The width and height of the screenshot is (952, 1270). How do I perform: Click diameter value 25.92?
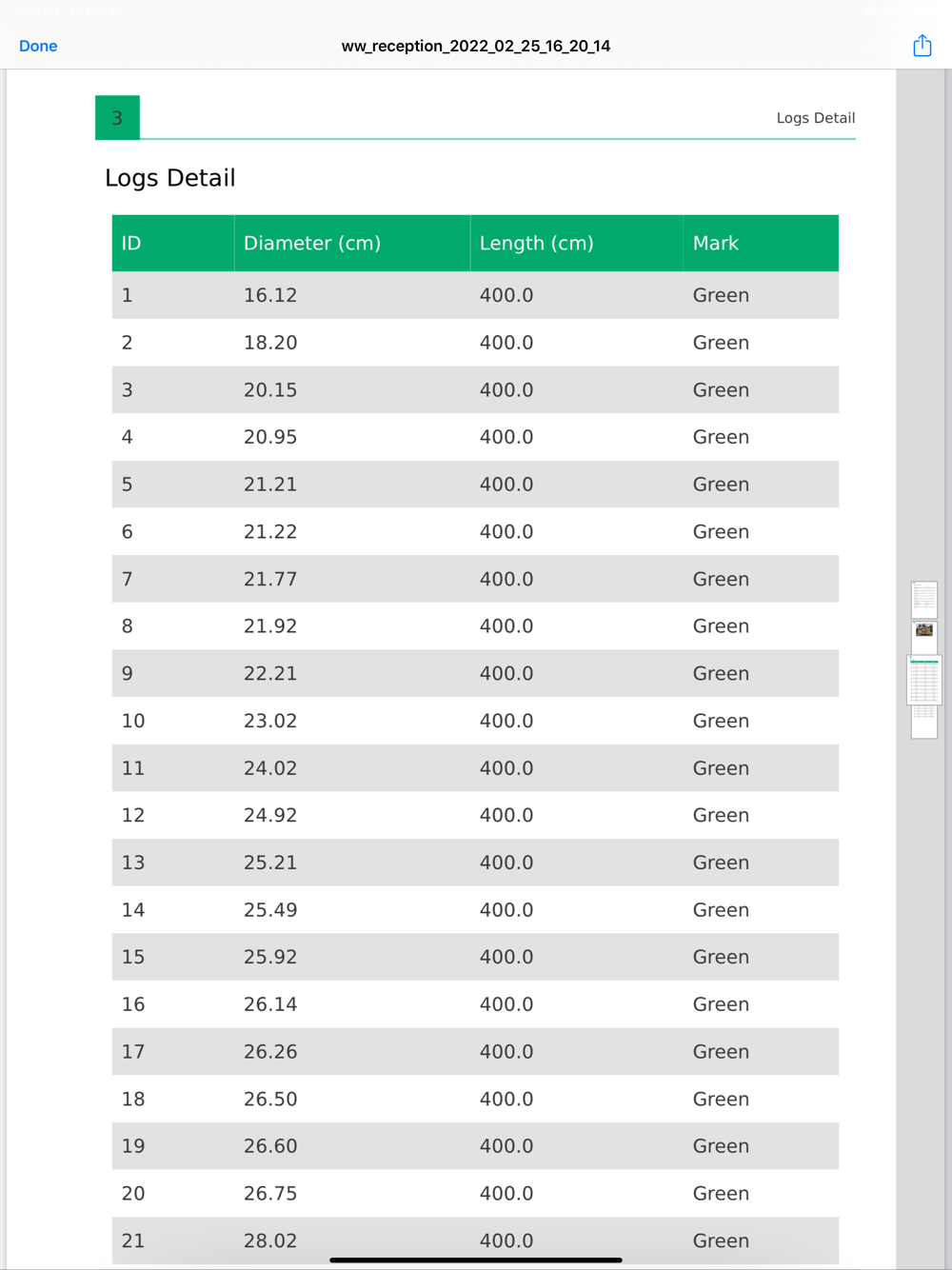(x=270, y=957)
